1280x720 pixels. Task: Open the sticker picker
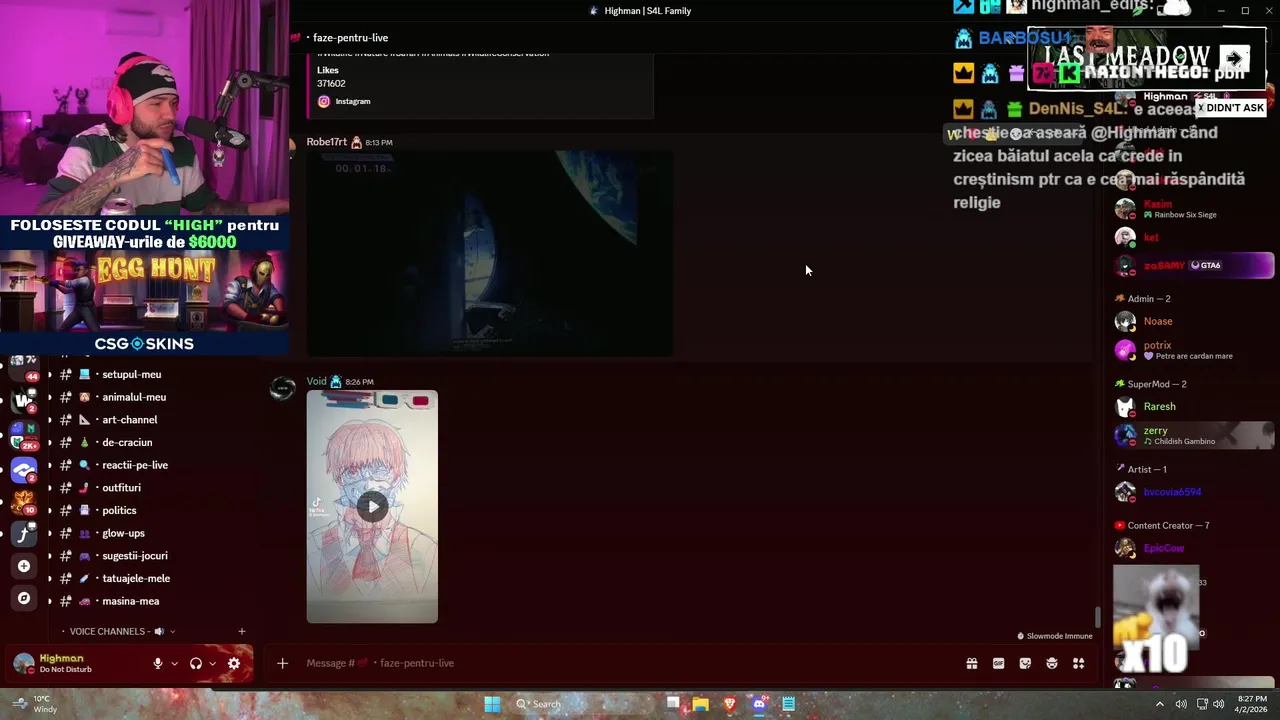(1025, 663)
